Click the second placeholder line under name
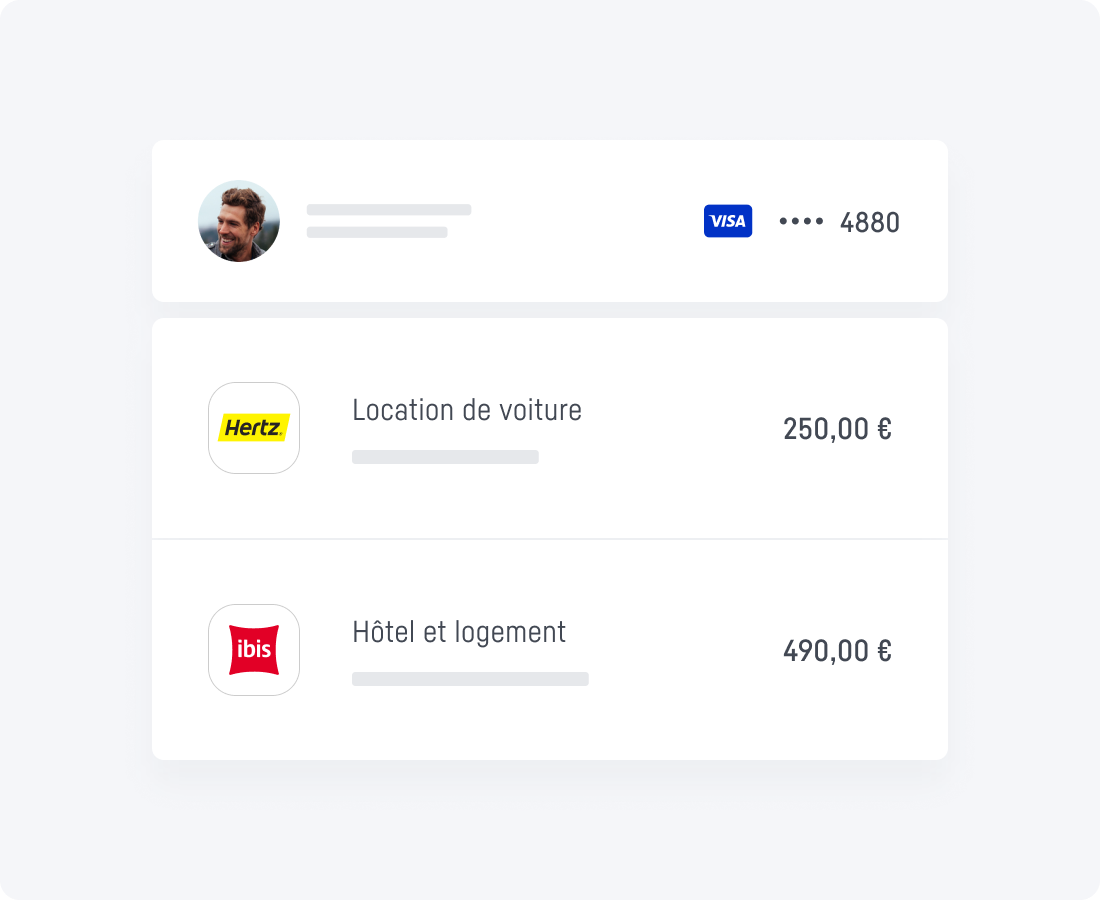Image resolution: width=1100 pixels, height=900 pixels. [377, 232]
